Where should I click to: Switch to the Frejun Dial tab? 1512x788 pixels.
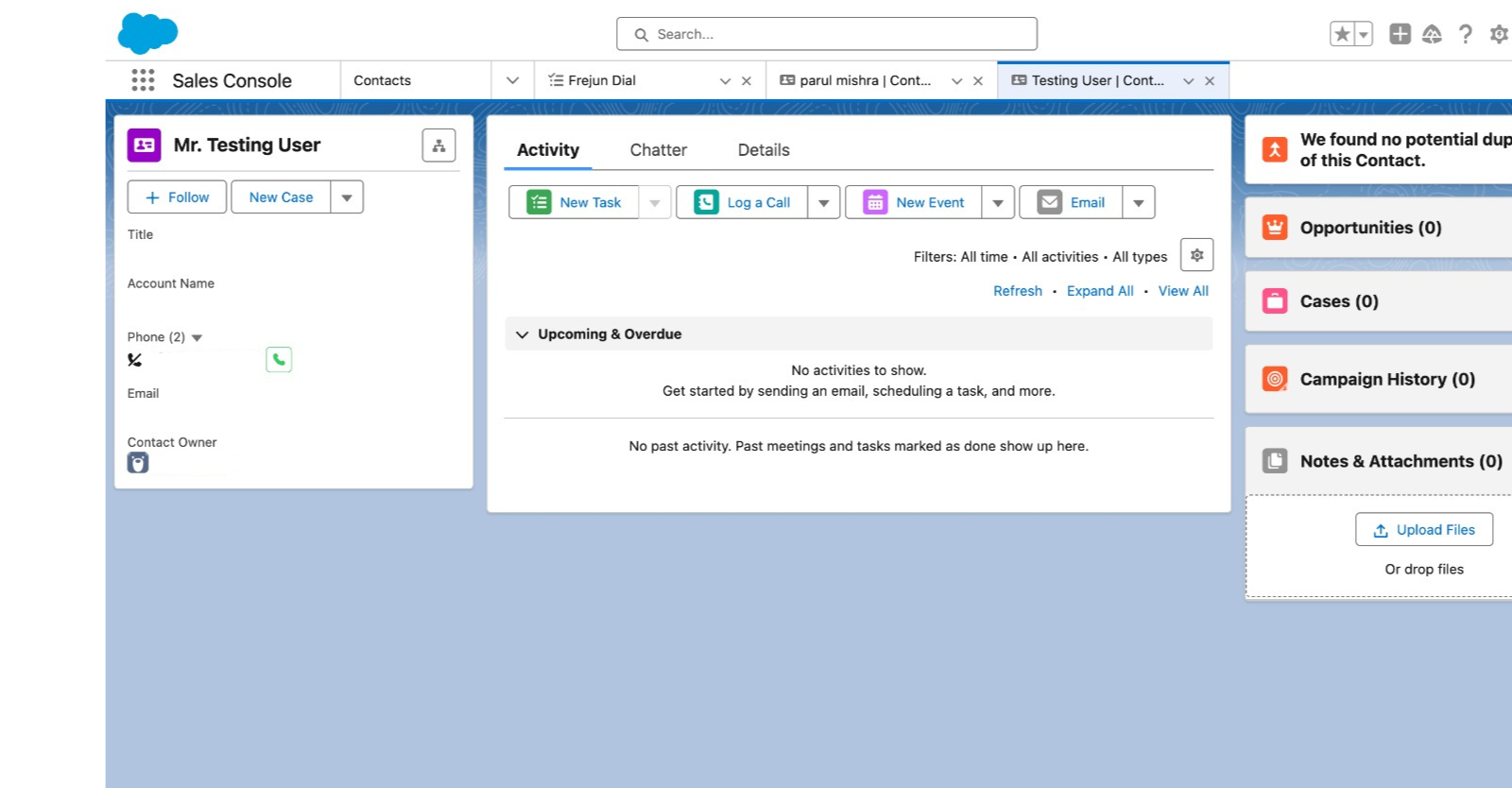pos(602,80)
